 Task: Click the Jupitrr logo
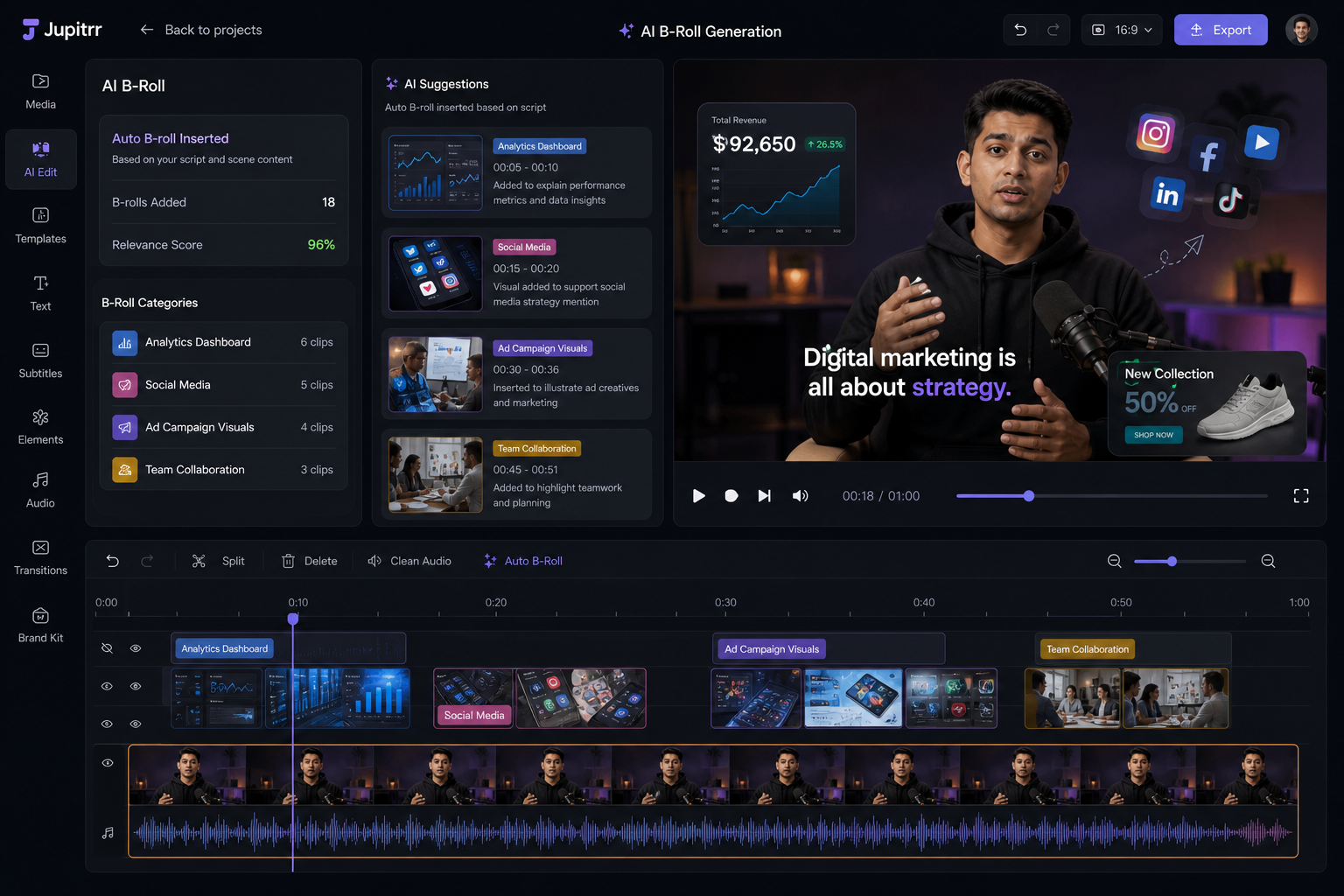(x=62, y=30)
